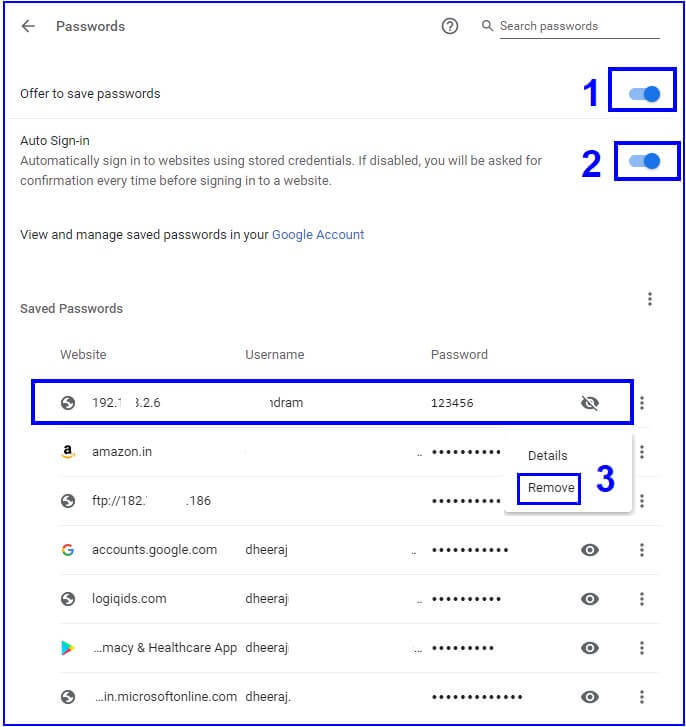
Task: Show password for accounts.google.com
Action: pos(590,550)
